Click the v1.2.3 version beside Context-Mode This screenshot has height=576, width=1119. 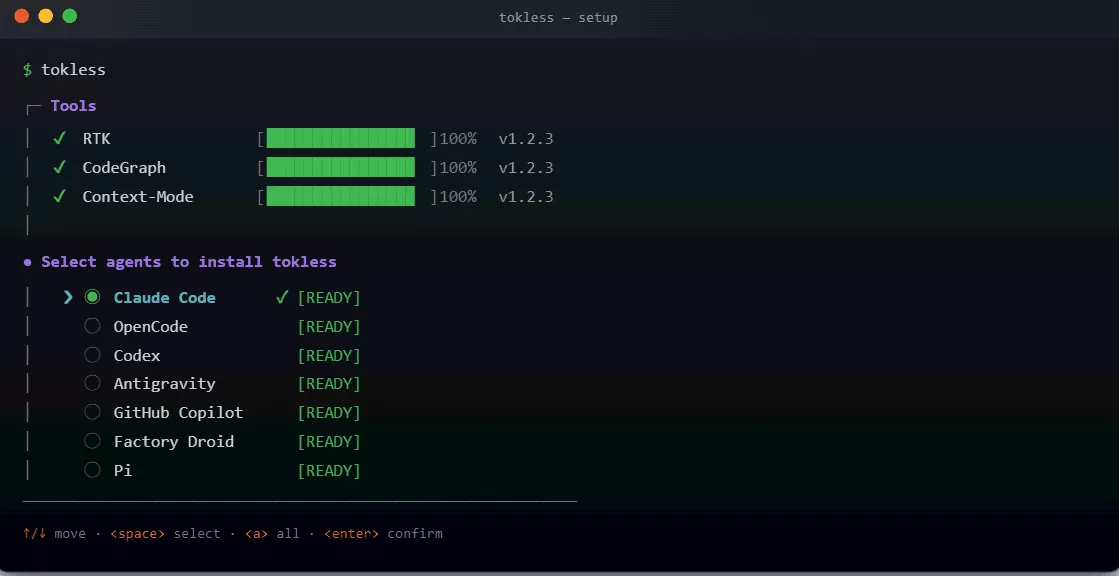pos(526,196)
